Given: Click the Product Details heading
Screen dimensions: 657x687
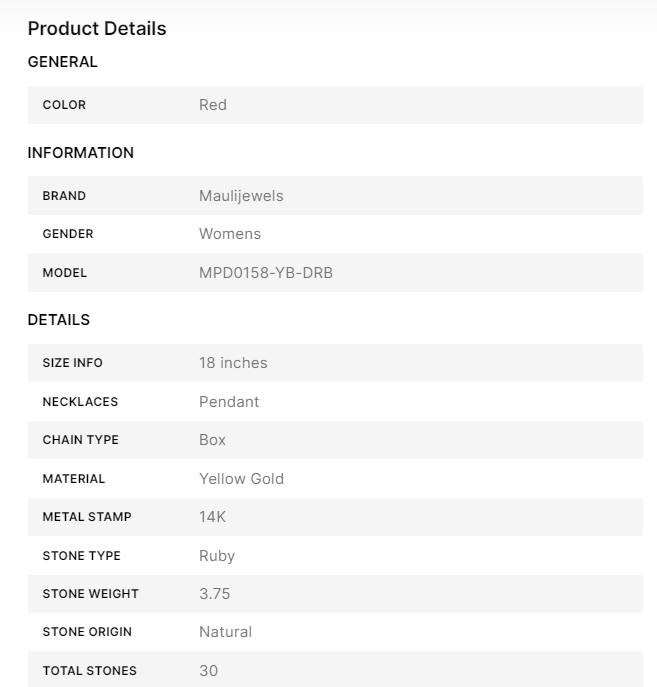Looking at the screenshot, I should [97, 28].
